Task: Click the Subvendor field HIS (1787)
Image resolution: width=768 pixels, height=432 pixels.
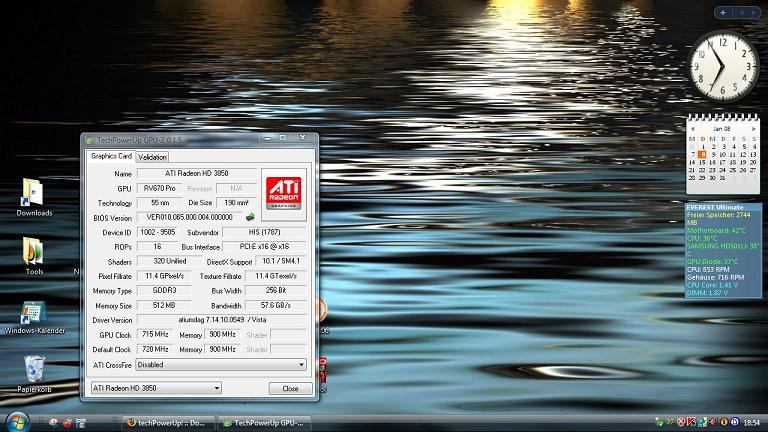Action: [x=264, y=232]
